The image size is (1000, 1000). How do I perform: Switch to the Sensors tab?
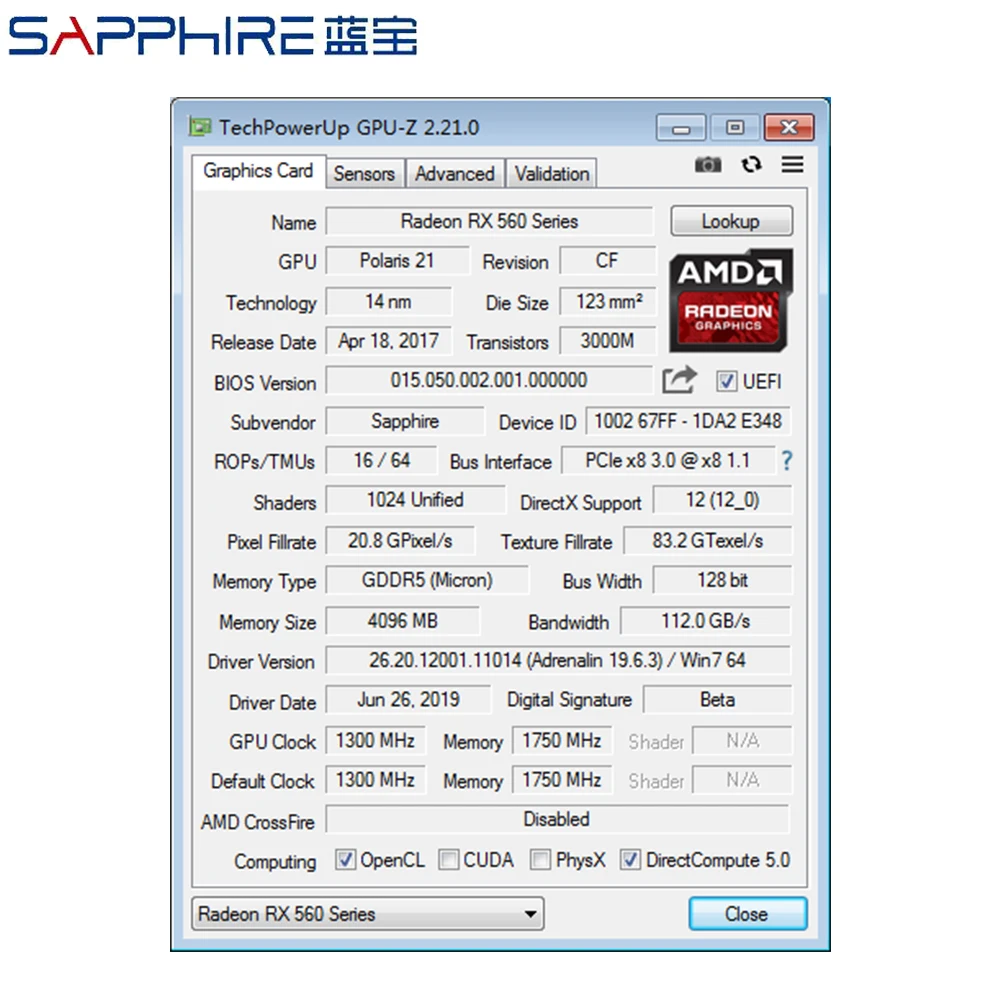click(364, 173)
